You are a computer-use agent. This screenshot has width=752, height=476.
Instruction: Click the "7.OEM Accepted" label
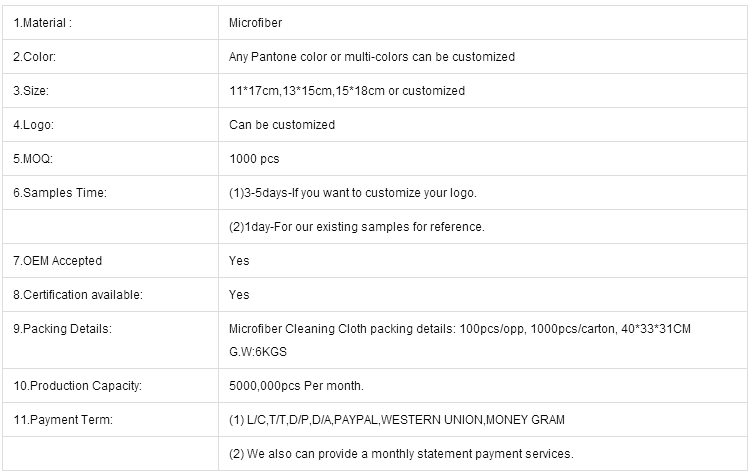click(x=57, y=261)
